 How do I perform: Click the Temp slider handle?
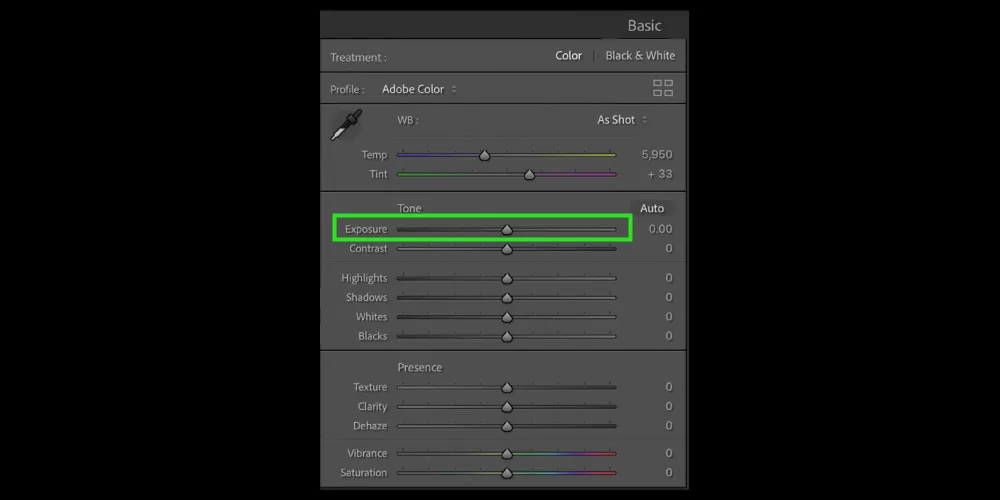[x=485, y=155]
